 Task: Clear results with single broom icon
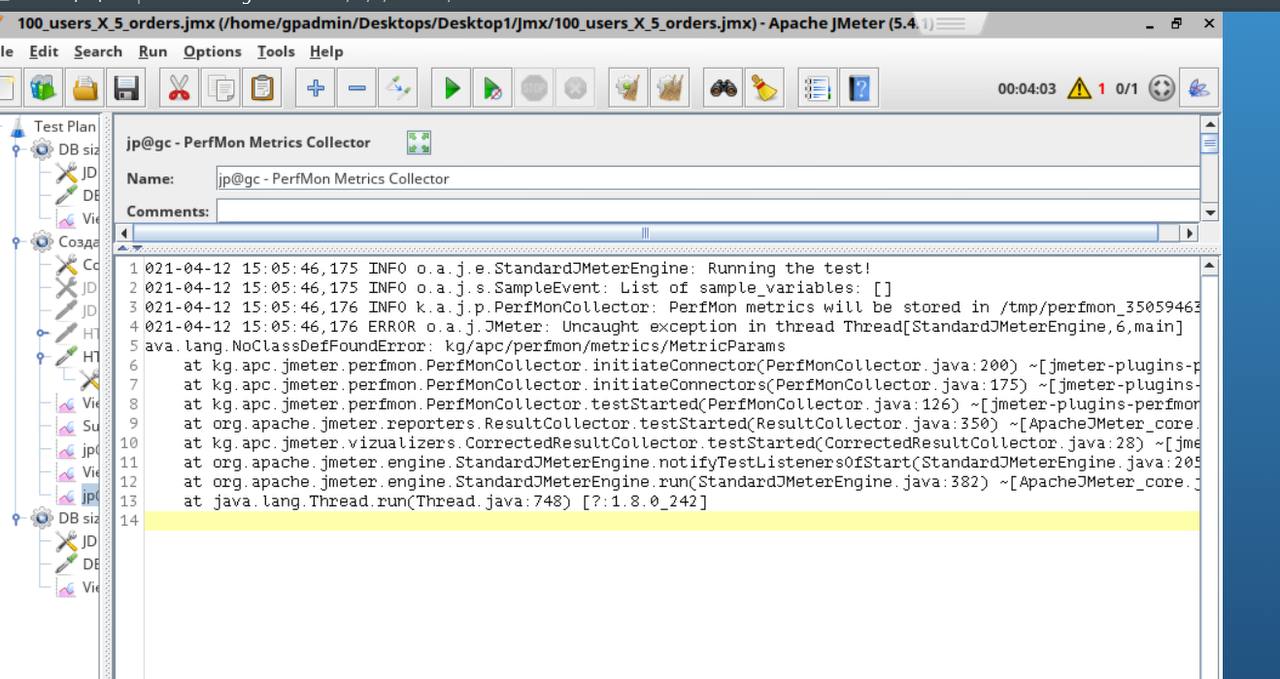pos(629,89)
